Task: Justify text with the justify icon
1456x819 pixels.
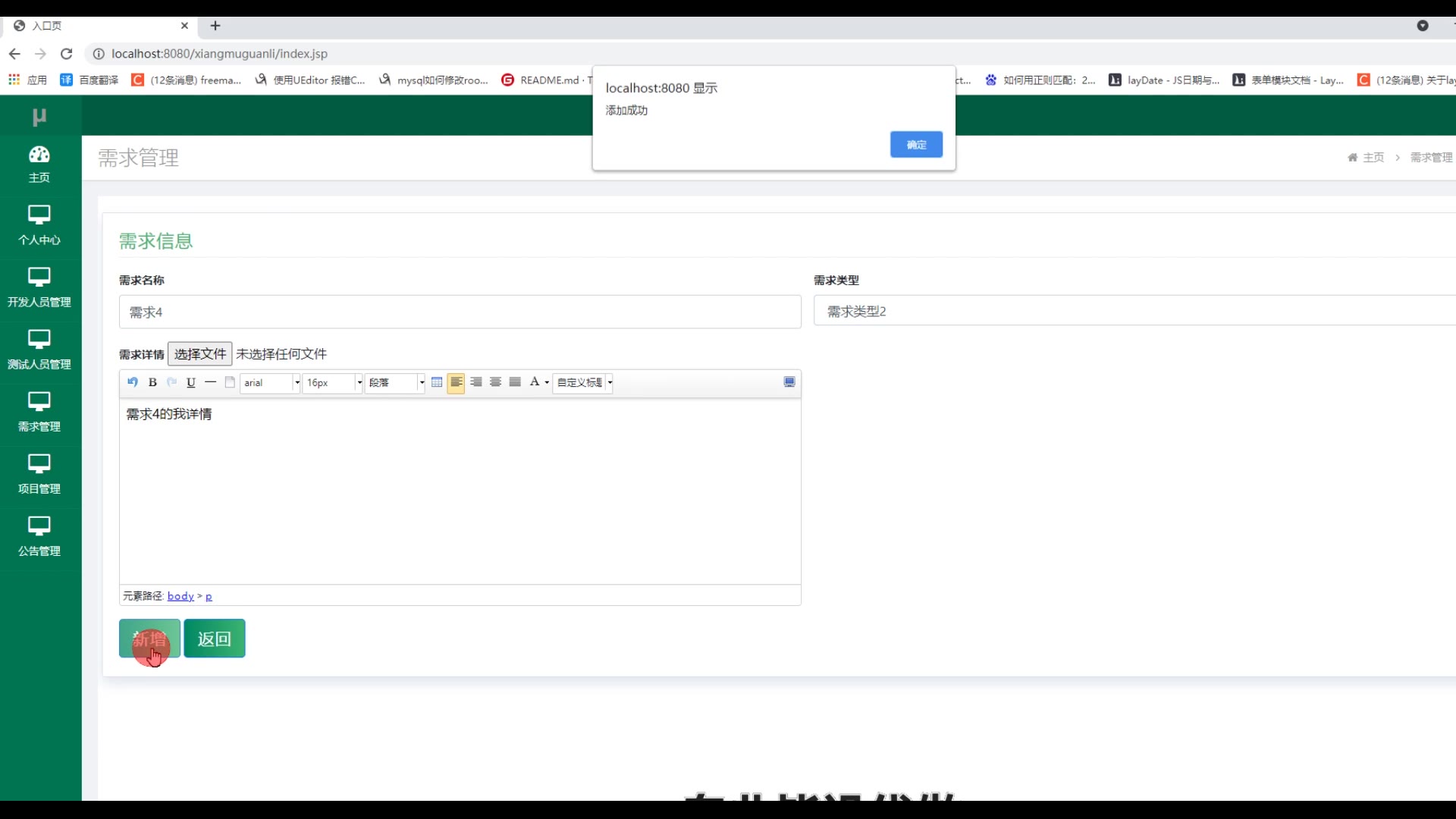Action: [515, 382]
